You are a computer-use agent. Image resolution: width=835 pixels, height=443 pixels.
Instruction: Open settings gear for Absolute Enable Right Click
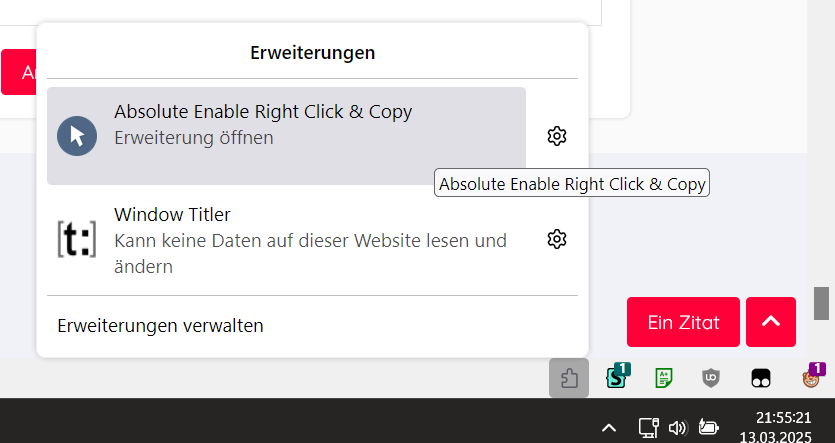point(557,136)
